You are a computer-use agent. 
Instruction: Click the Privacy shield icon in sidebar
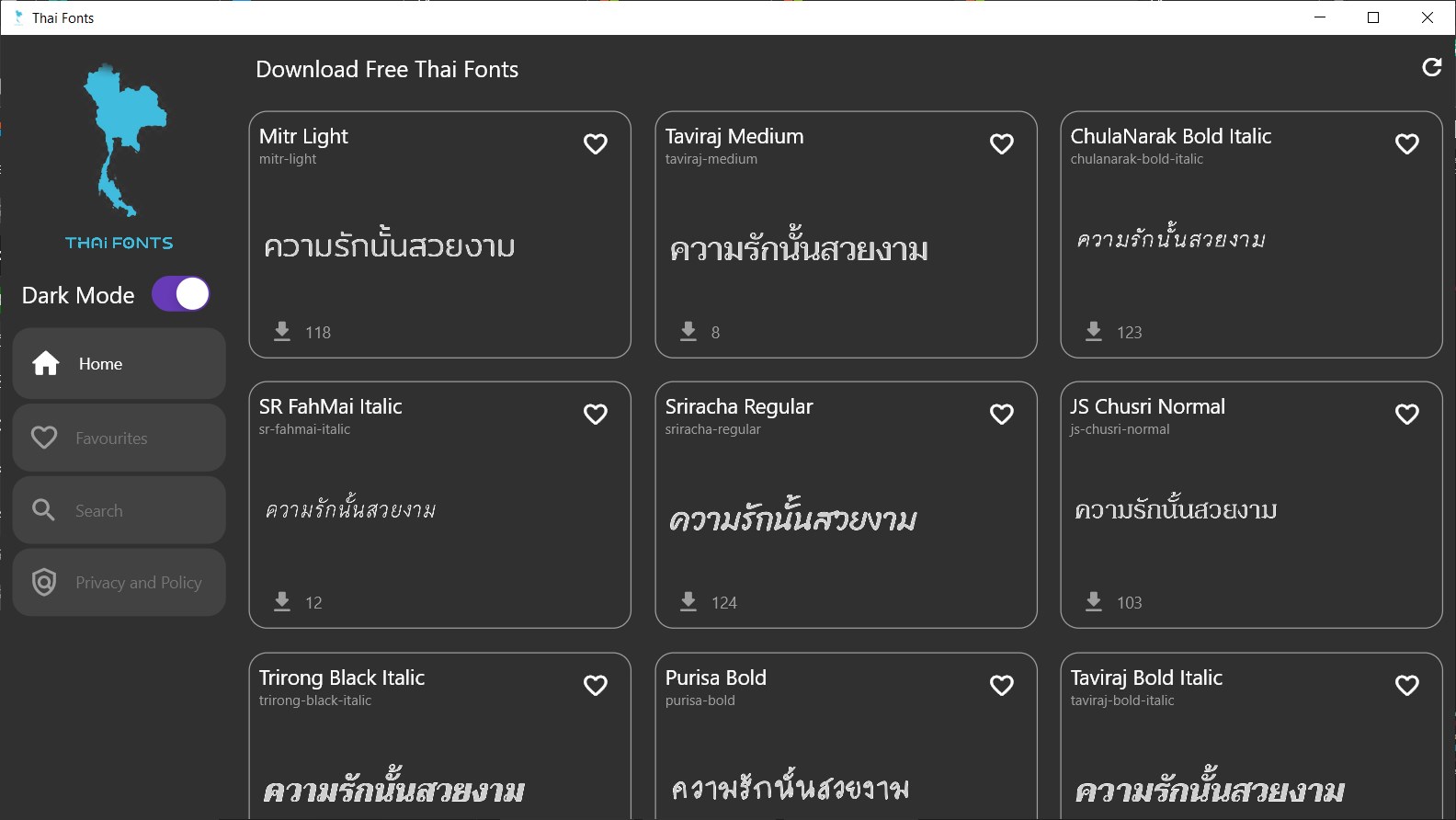coord(44,582)
